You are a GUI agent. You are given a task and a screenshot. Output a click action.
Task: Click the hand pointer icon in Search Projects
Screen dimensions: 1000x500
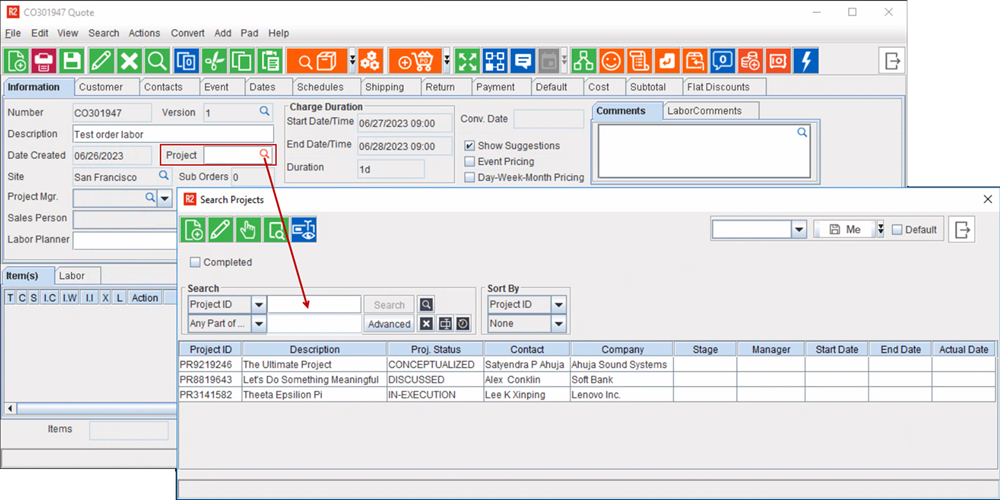[248, 230]
